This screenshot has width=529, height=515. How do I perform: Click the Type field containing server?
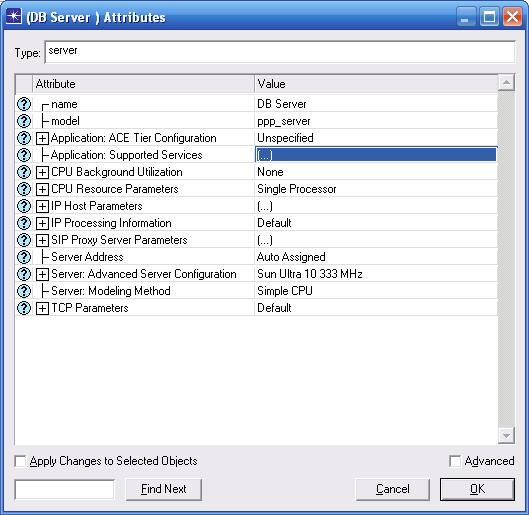(280, 52)
